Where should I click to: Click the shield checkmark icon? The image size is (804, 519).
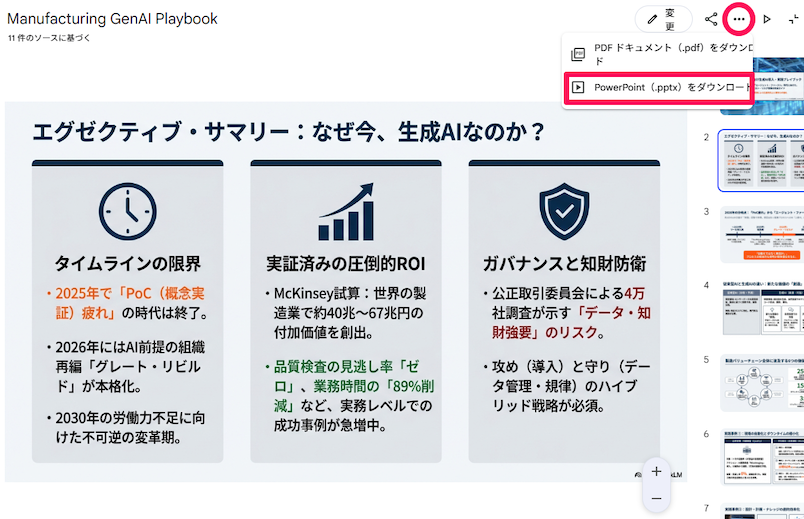pyautogui.click(x=564, y=211)
